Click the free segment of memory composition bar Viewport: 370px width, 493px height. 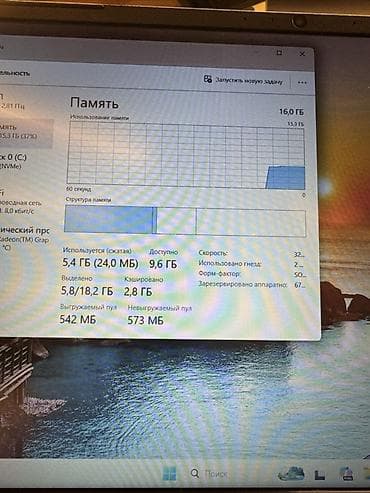point(251,223)
